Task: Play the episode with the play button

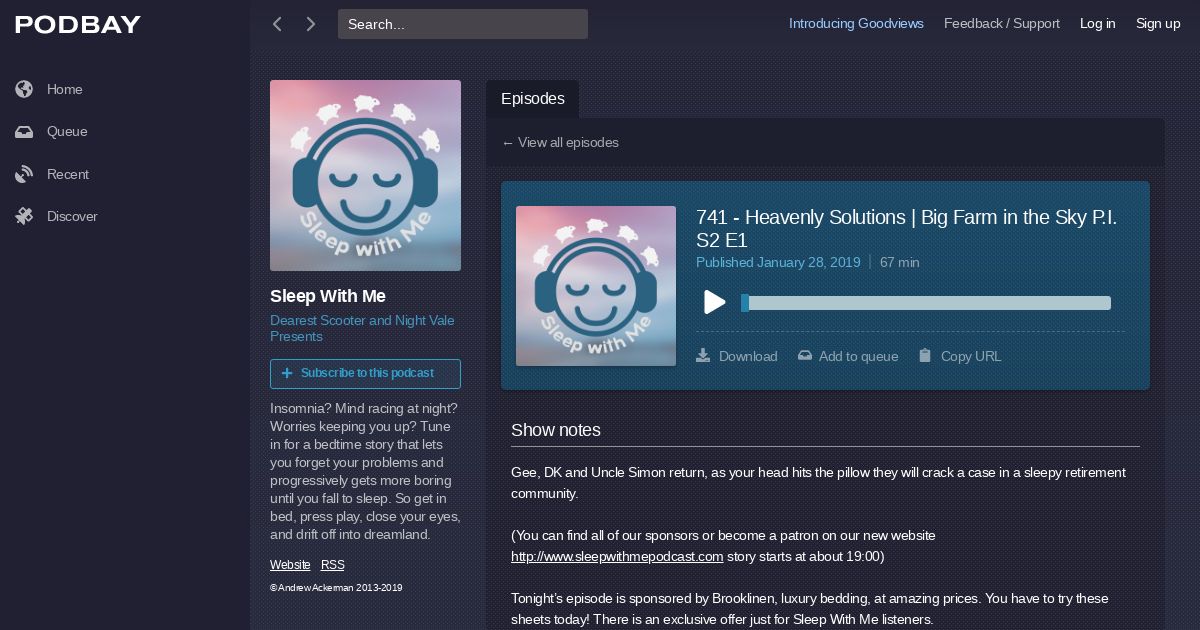Action: [x=714, y=302]
